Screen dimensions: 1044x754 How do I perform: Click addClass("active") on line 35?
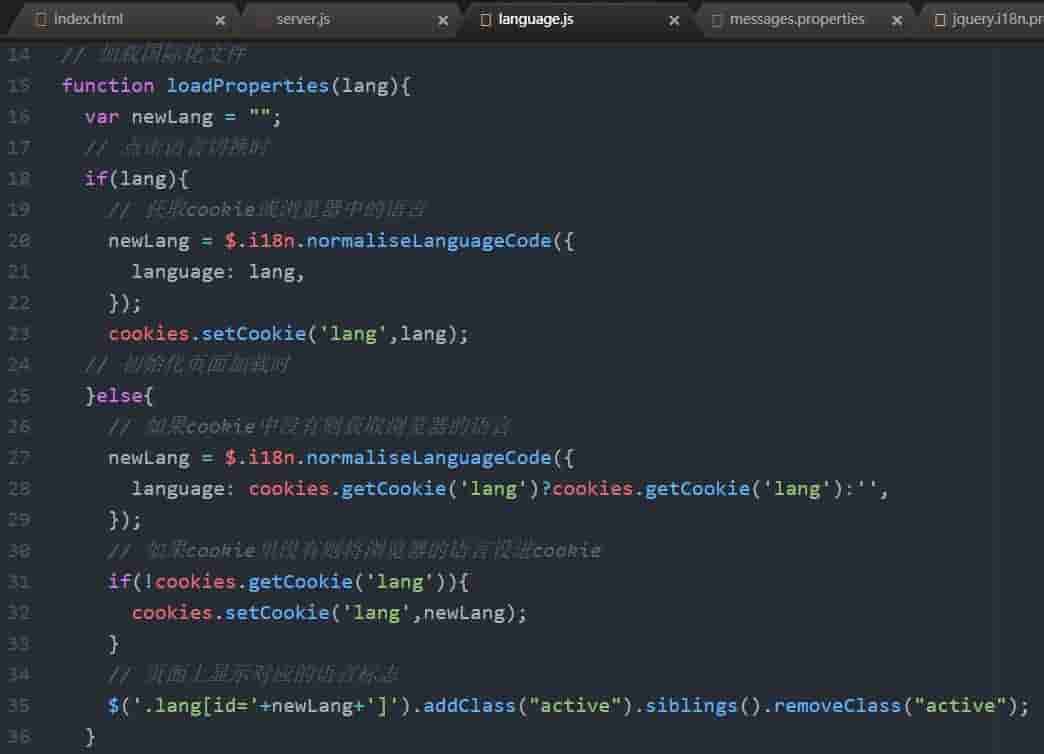[x=527, y=706]
